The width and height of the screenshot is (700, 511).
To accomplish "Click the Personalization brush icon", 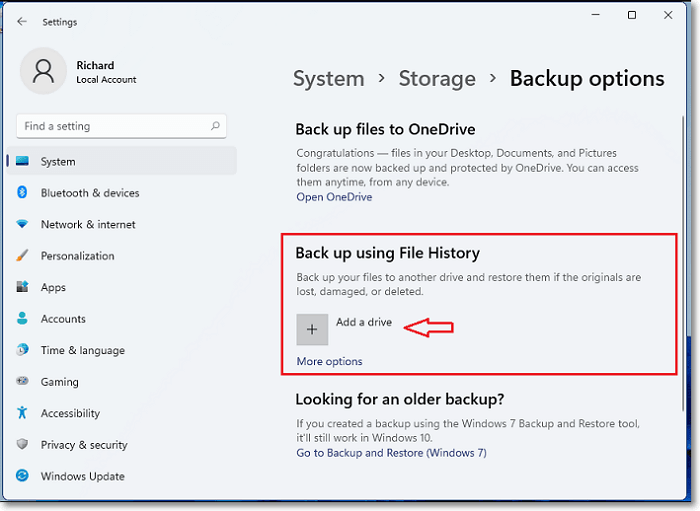I will click(x=22, y=256).
